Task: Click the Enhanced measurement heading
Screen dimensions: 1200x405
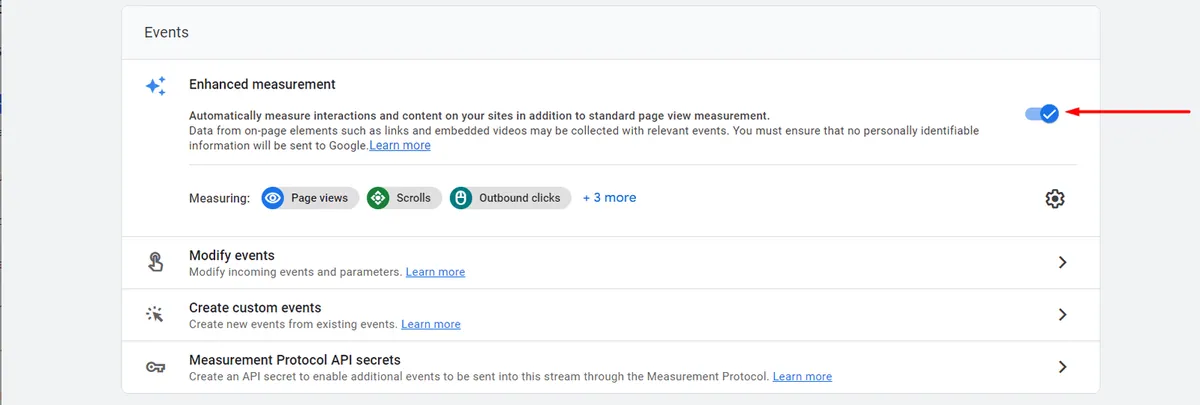Action: (262, 84)
